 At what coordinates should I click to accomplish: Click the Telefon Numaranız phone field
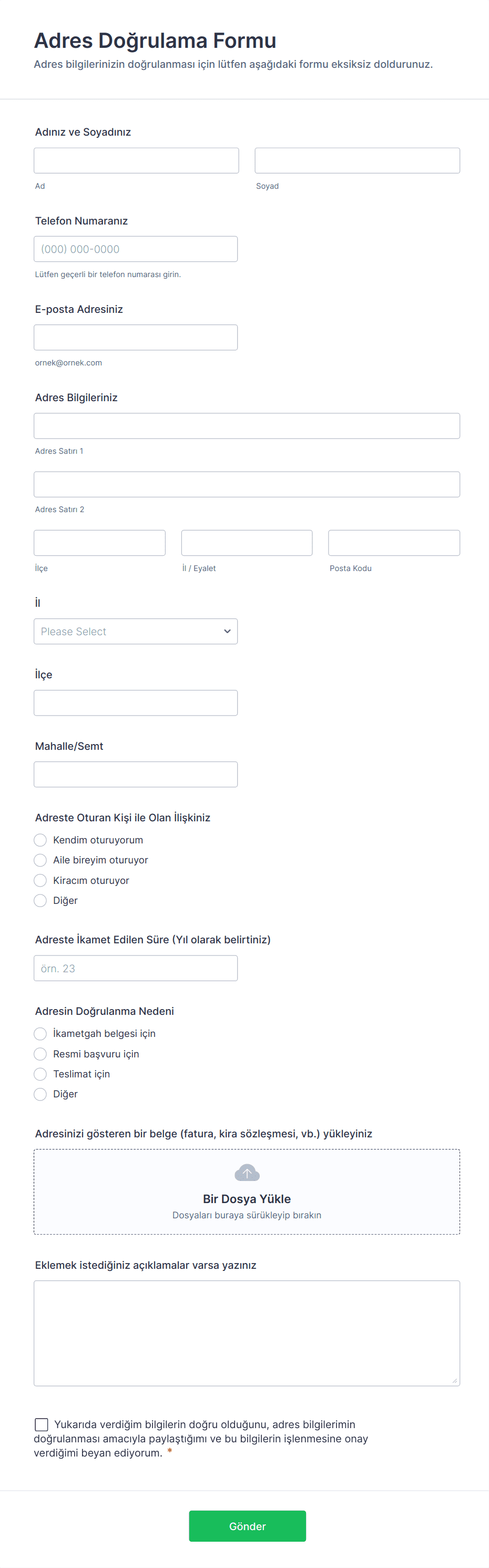tap(135, 249)
